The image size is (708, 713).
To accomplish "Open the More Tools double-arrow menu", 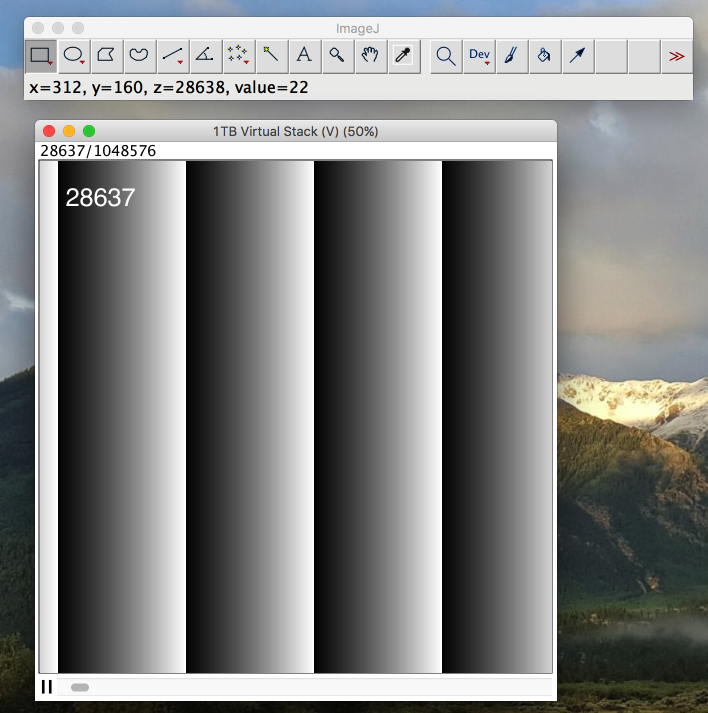I will pos(676,56).
